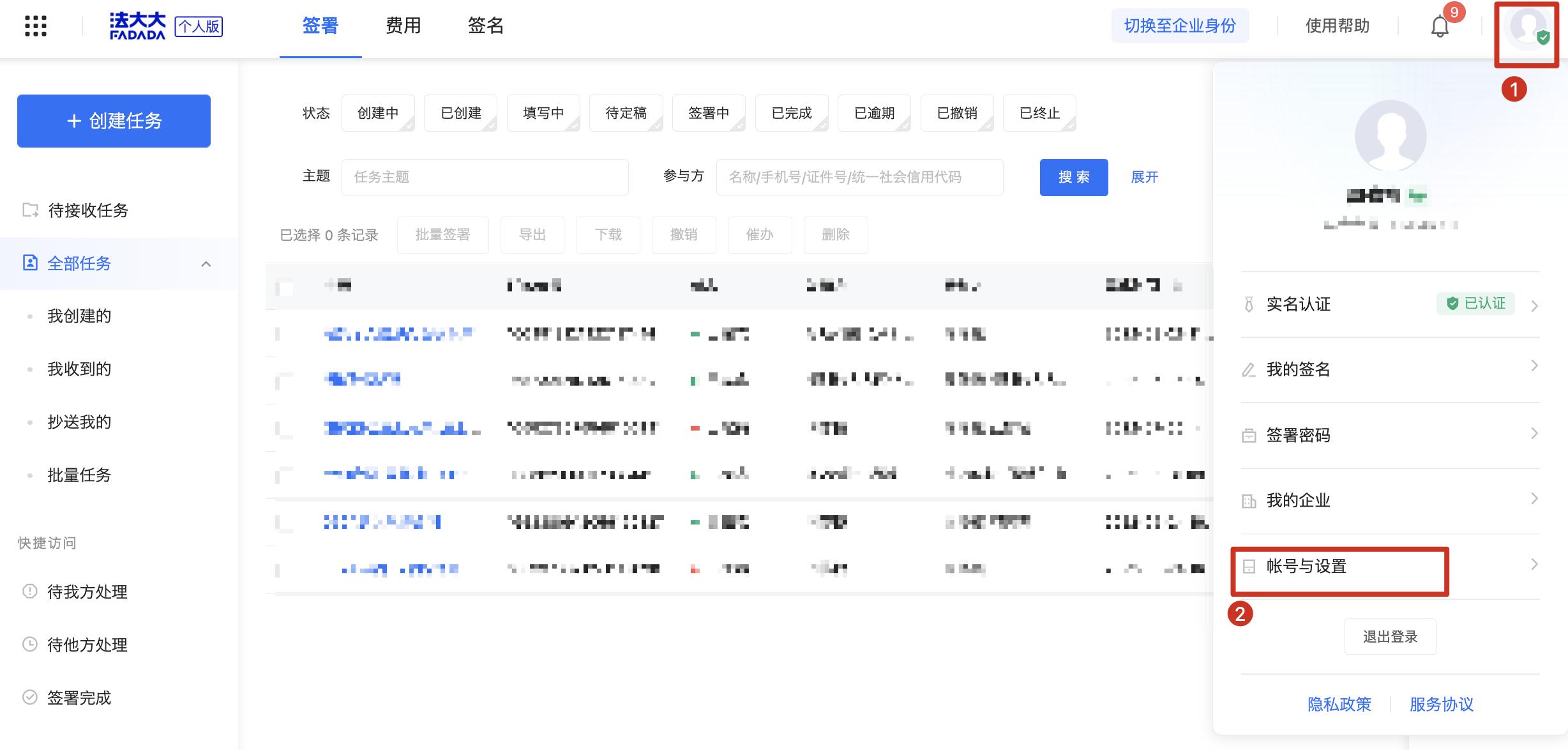This screenshot has width=1568, height=750.
Task: Click the 待接收任务 folder icon
Action: coord(30,210)
